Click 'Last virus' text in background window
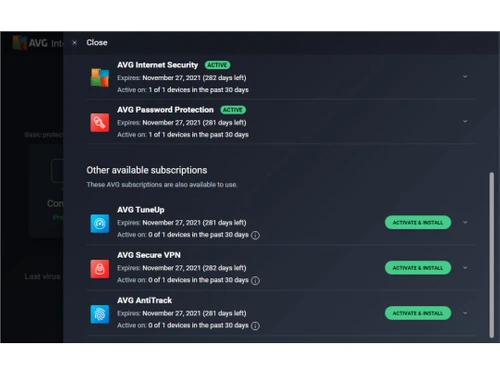The image size is (500, 375). [x=42, y=277]
